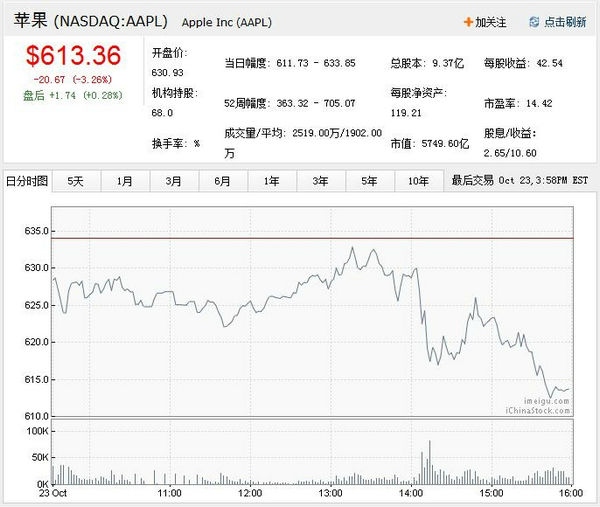
Task: Click the 当日幅度 611.73 - 633.85 range
Action: 290,63
